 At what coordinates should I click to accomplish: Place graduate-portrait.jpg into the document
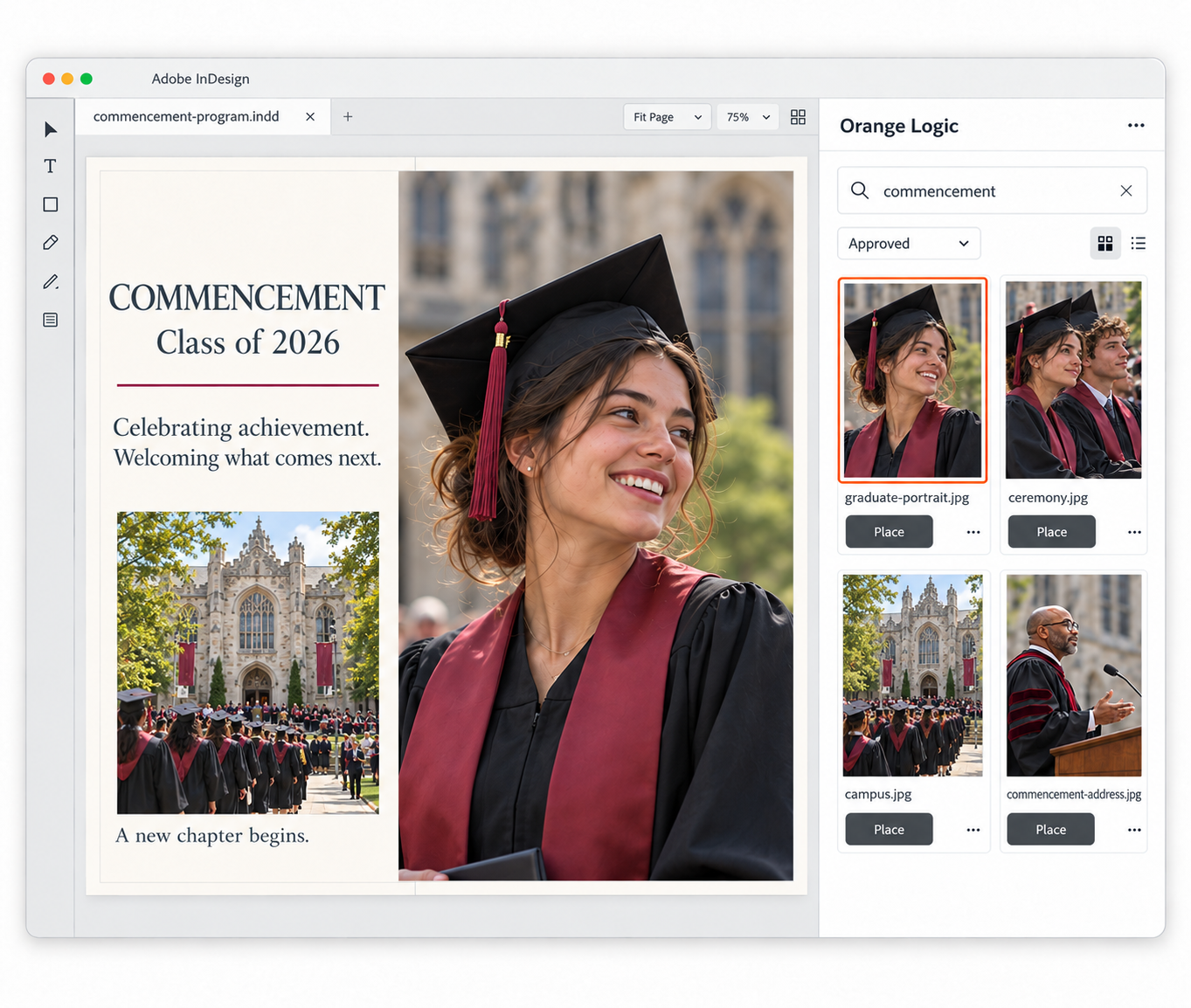(x=889, y=532)
